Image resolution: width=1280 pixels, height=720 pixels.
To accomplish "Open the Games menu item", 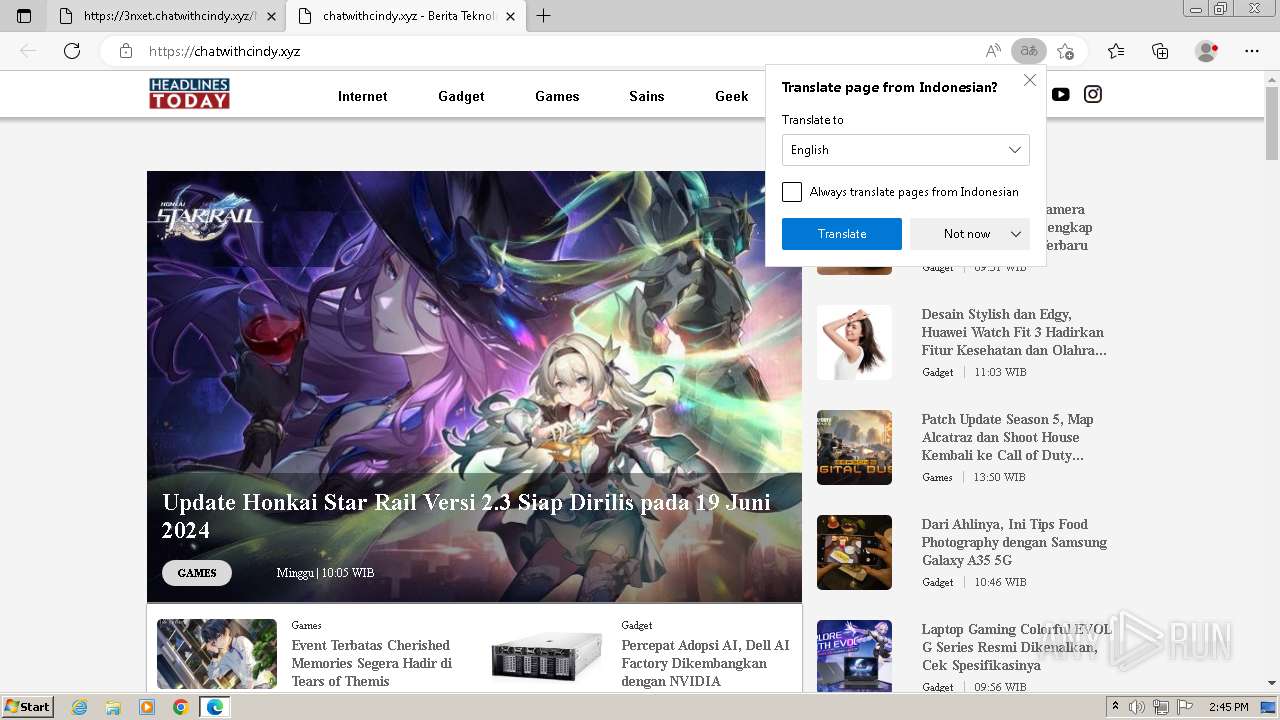I will pos(557,96).
